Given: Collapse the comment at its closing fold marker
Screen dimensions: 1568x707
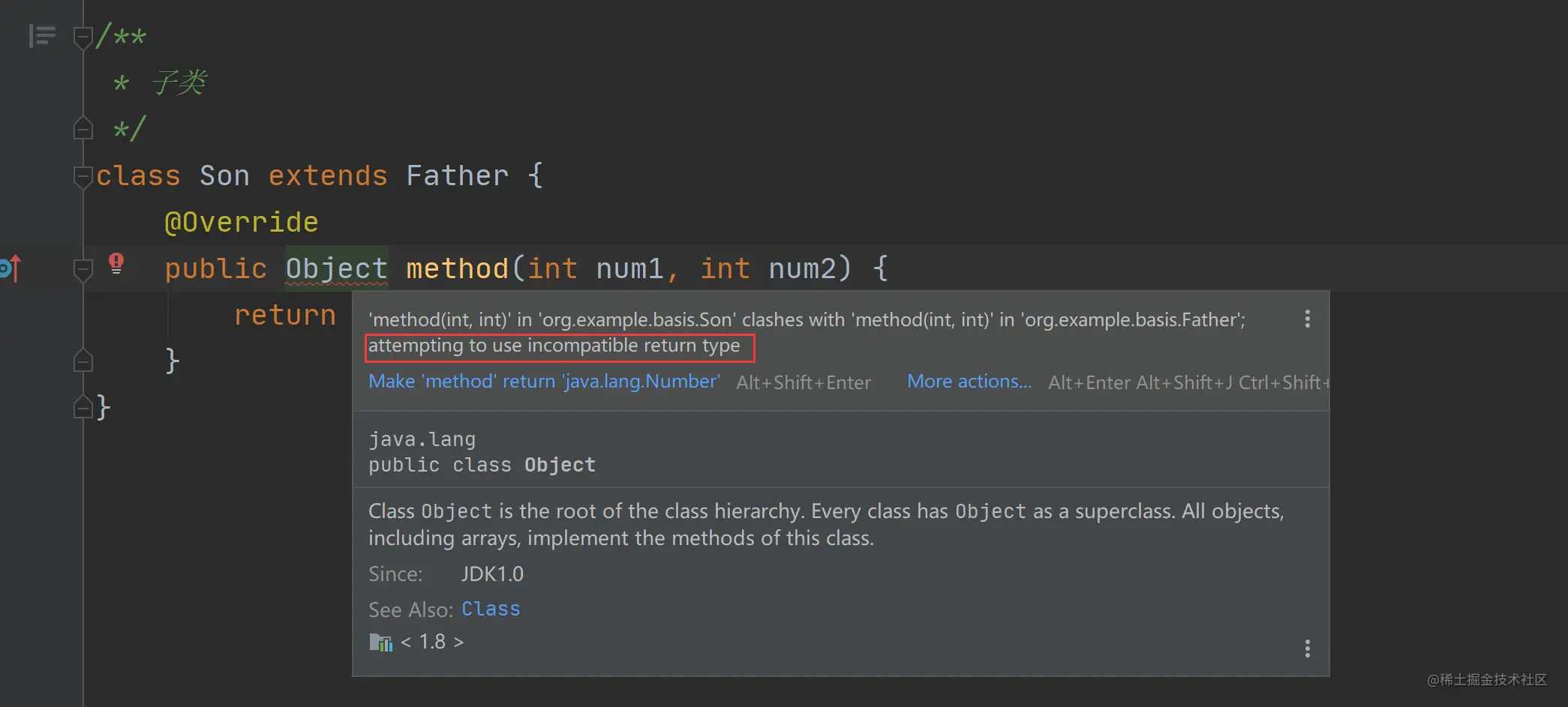Looking at the screenshot, I should [x=83, y=128].
